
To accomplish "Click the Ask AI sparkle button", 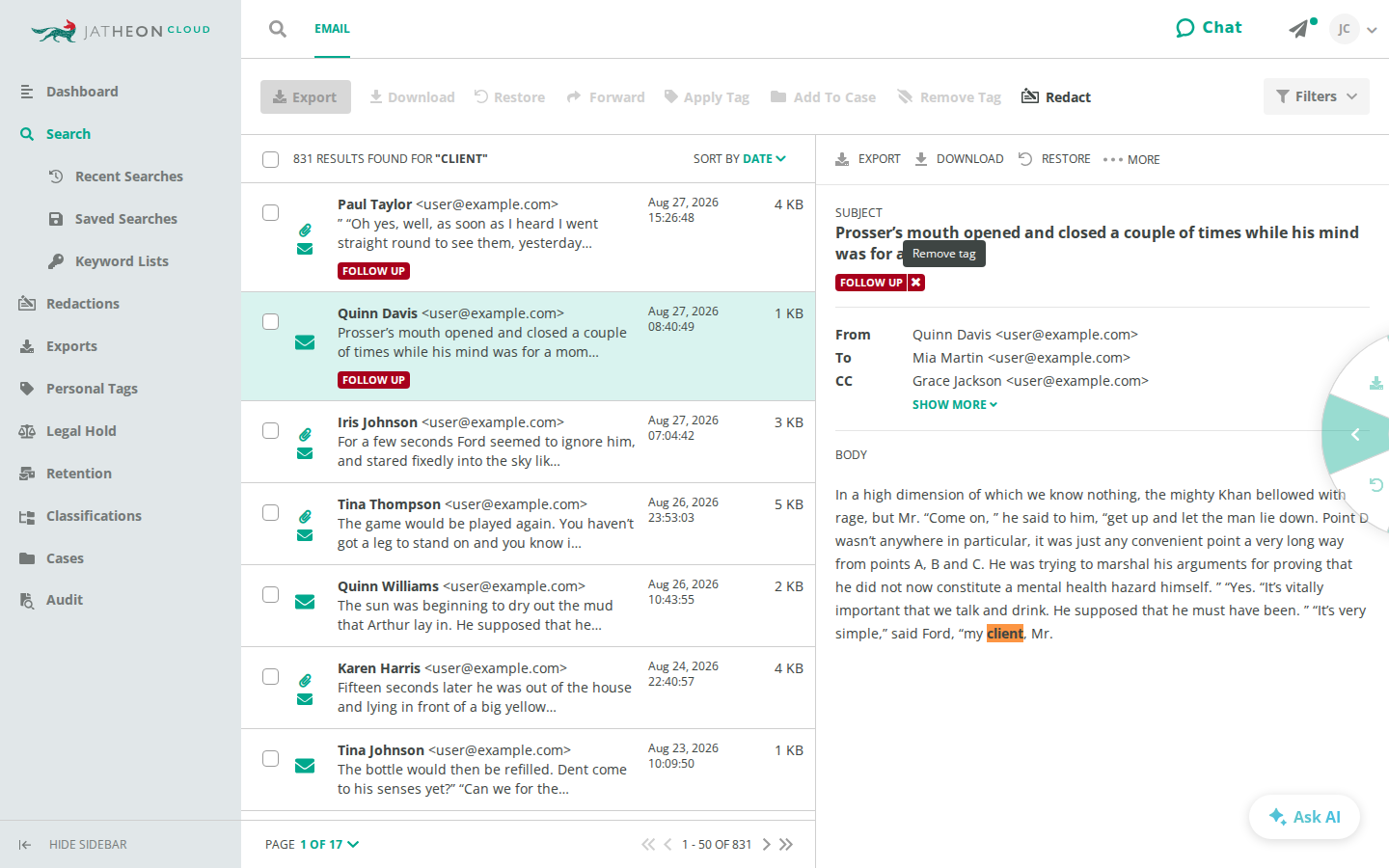I will pos(1304,817).
